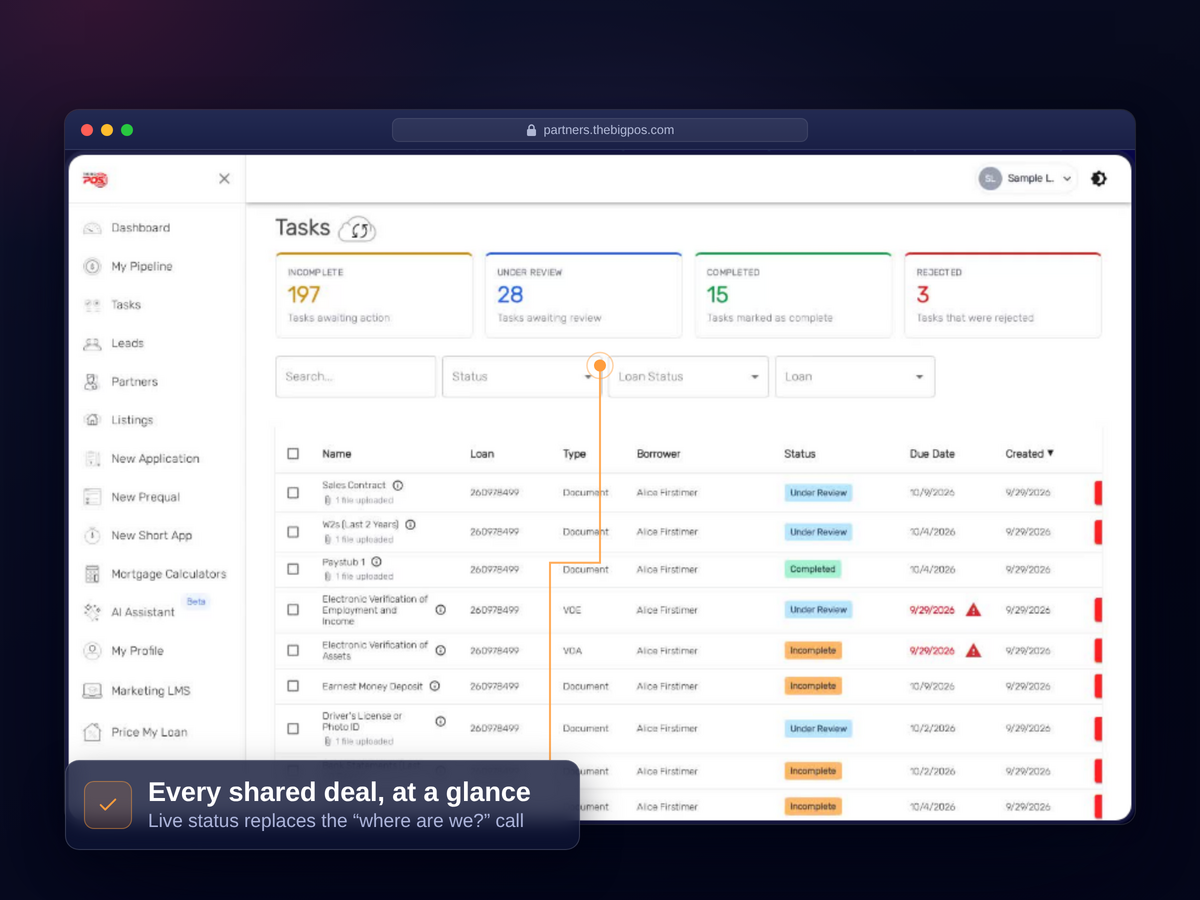Screen dimensions: 1200x900
Task: Open New Short App in the sidebar
Action: tap(151, 536)
